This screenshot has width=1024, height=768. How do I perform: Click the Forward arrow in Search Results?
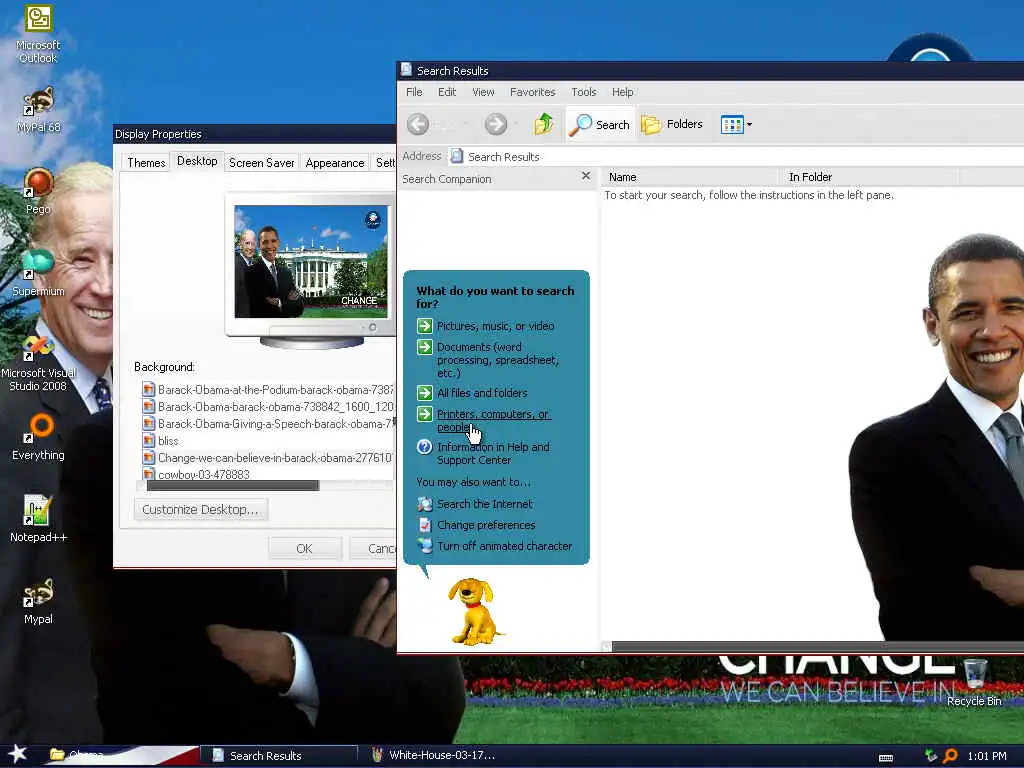pyautogui.click(x=496, y=123)
